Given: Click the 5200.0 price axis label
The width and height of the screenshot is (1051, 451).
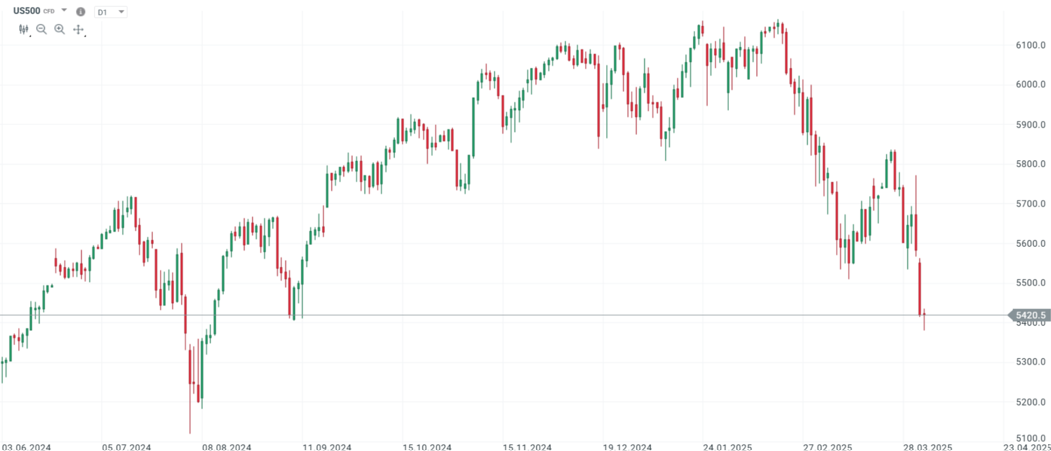Looking at the screenshot, I should coord(1031,402).
